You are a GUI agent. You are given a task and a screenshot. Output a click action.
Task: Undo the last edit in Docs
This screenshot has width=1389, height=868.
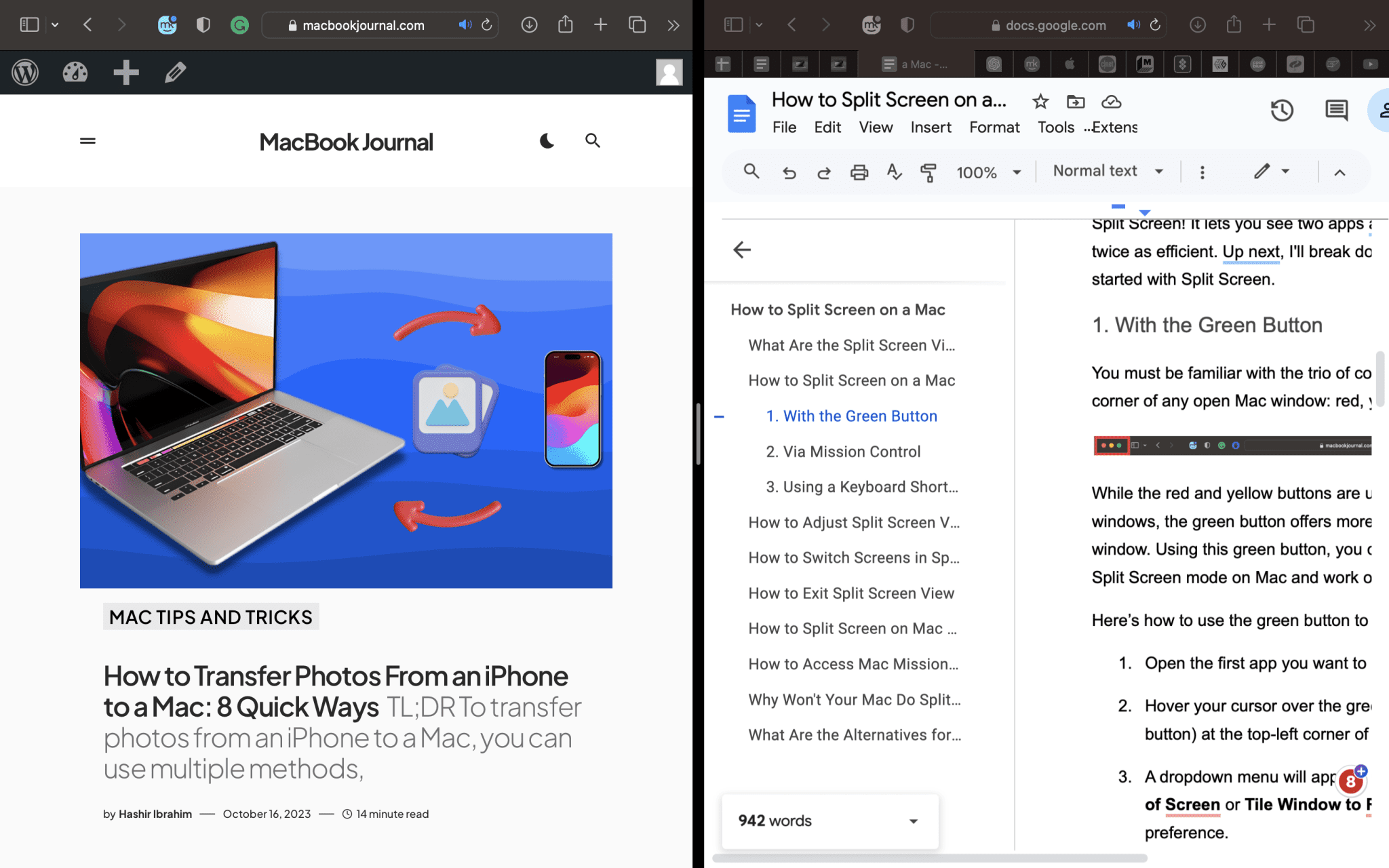789,172
